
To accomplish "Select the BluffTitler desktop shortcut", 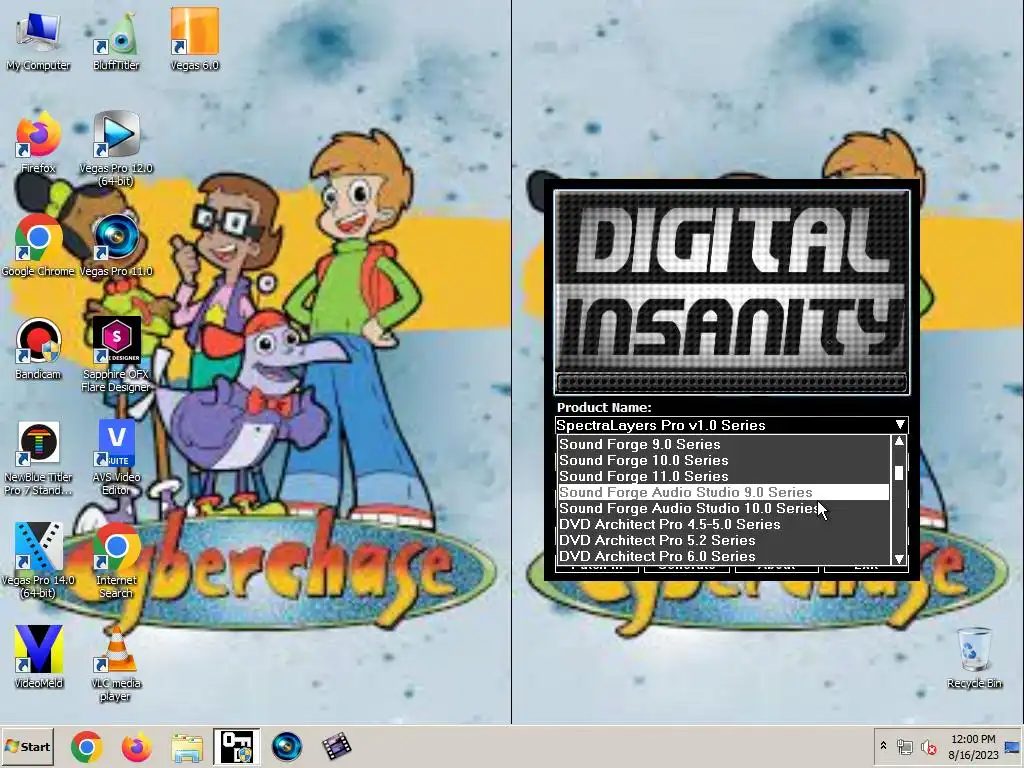I will [x=116, y=40].
